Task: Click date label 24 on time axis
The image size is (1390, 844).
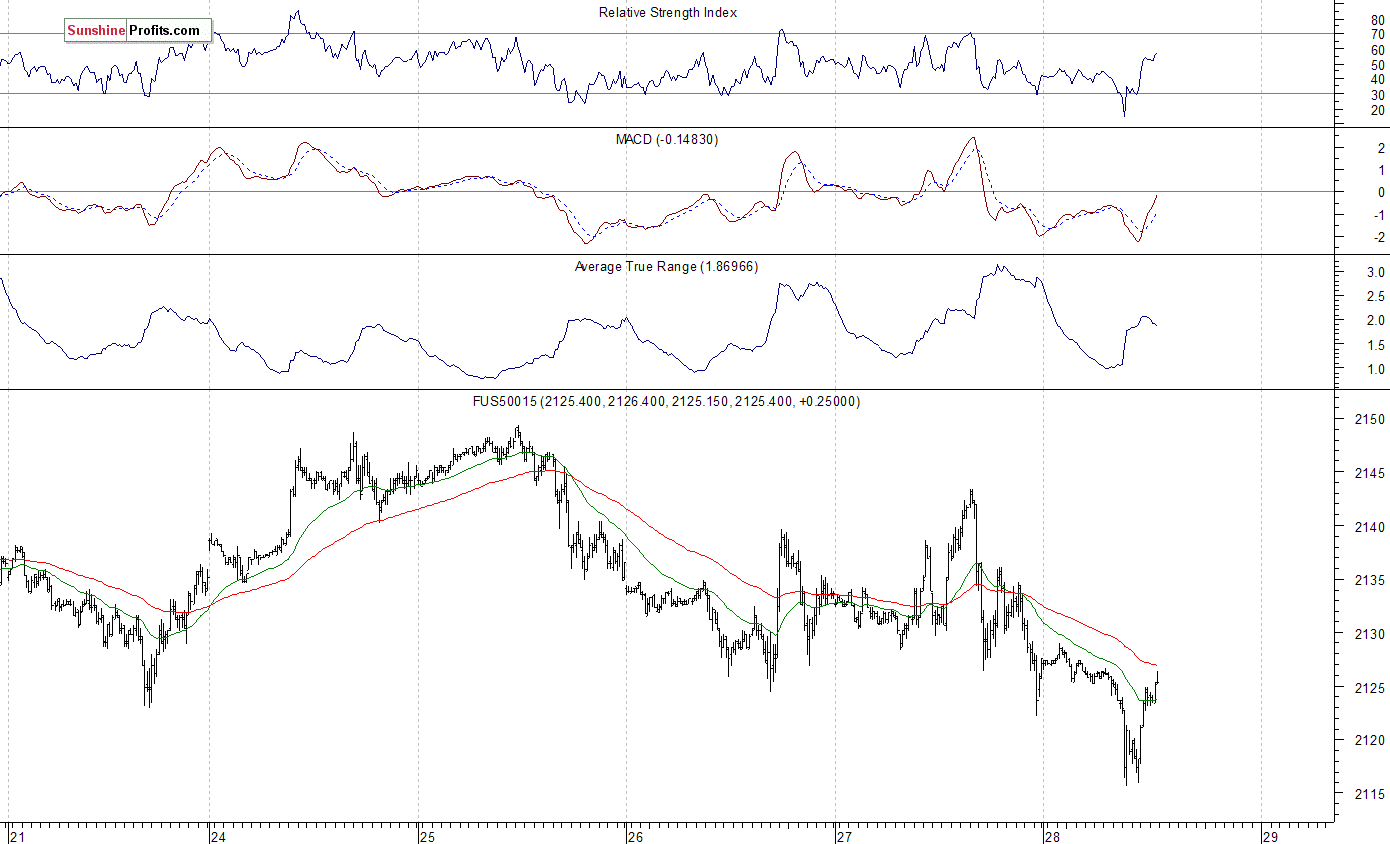Action: pyautogui.click(x=218, y=836)
